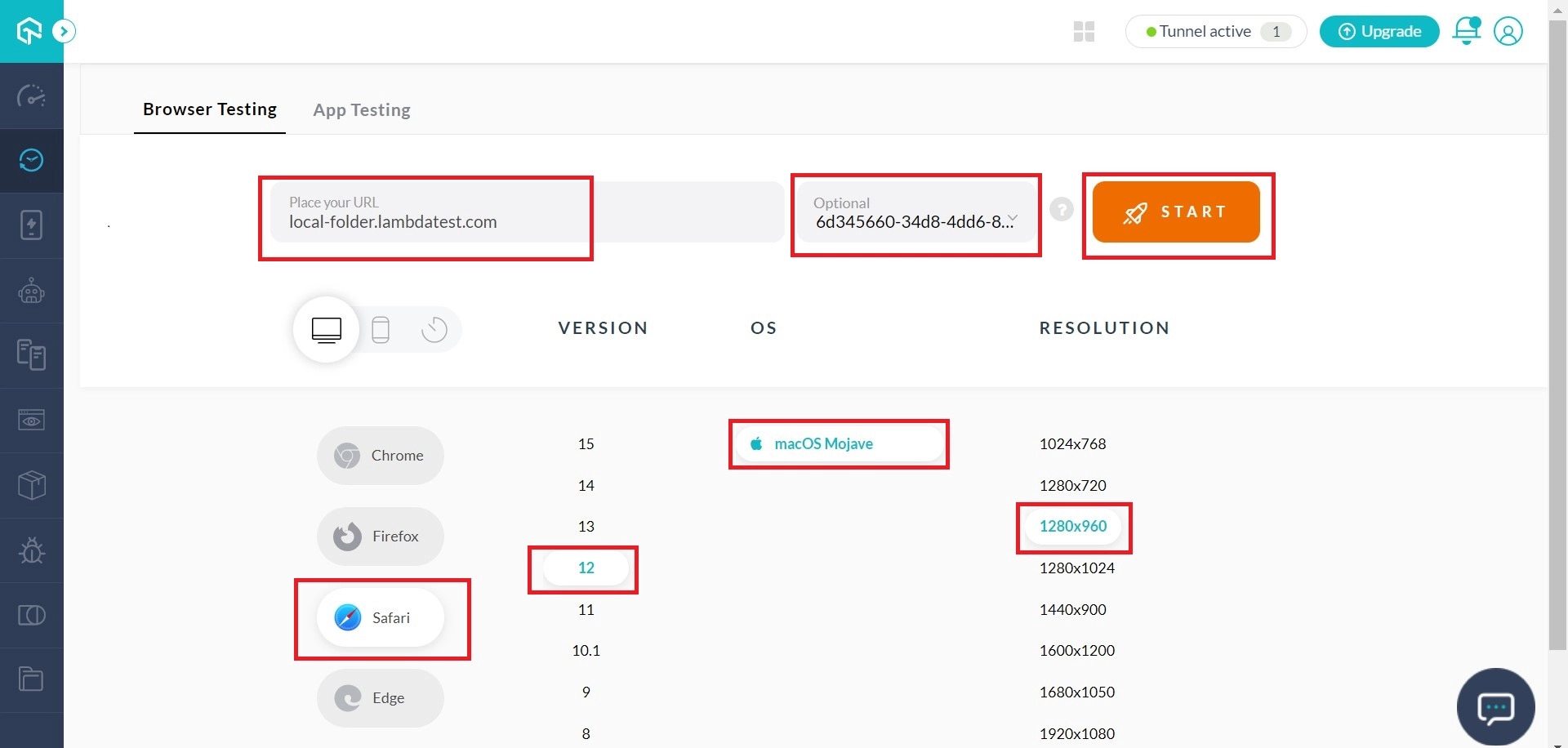
Task: Choose browser version 13
Action: pos(586,527)
